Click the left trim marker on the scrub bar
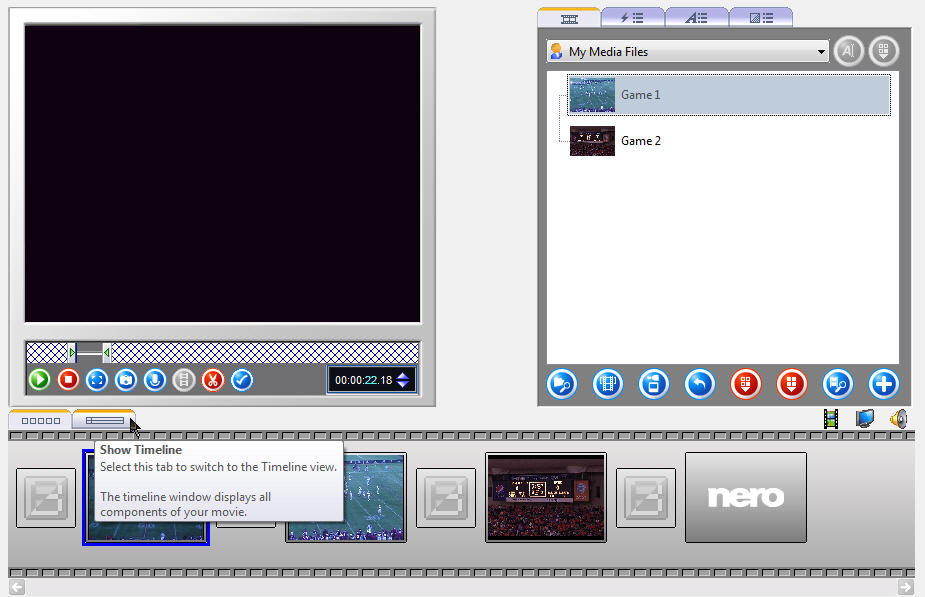 click(72, 353)
